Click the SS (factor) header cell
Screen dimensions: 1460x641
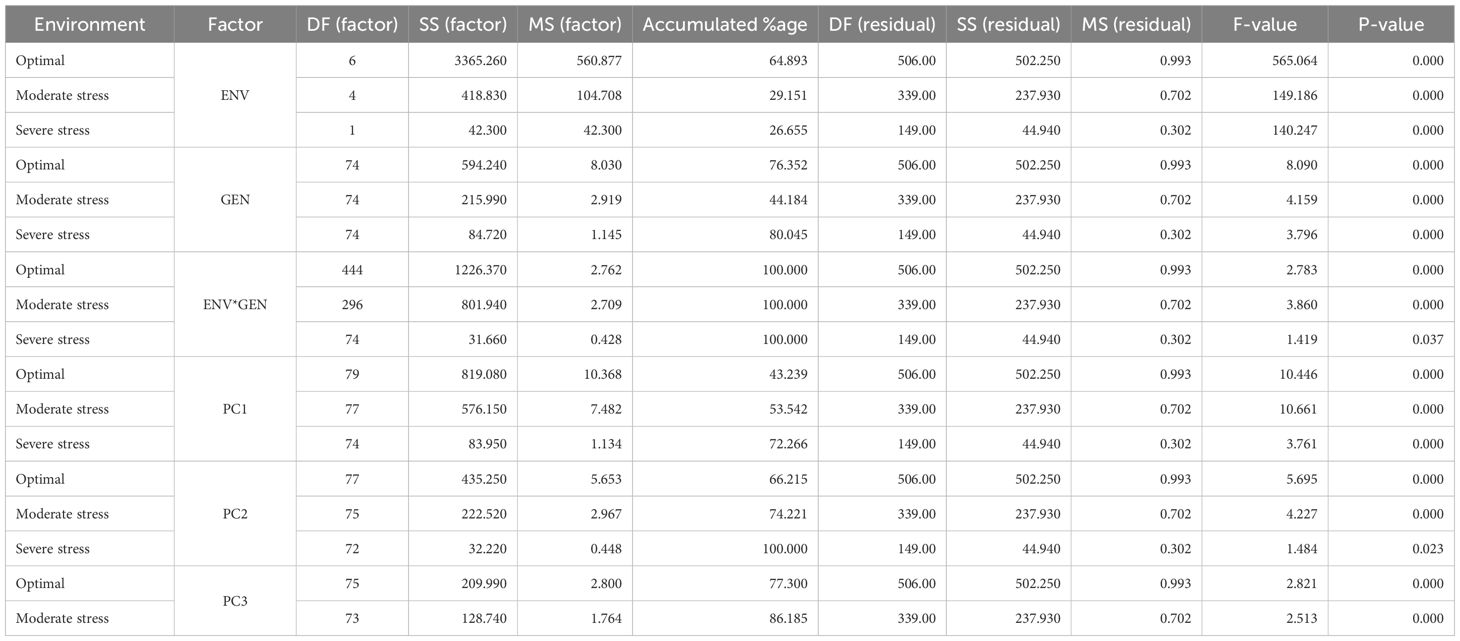pos(466,25)
